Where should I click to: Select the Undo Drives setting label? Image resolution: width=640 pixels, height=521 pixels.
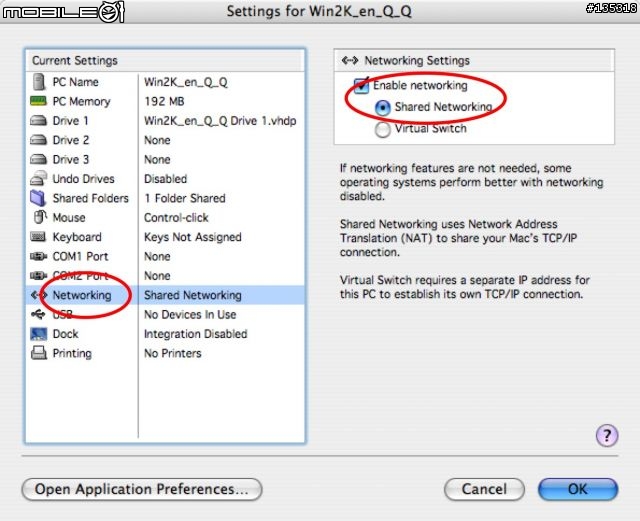click(83, 179)
